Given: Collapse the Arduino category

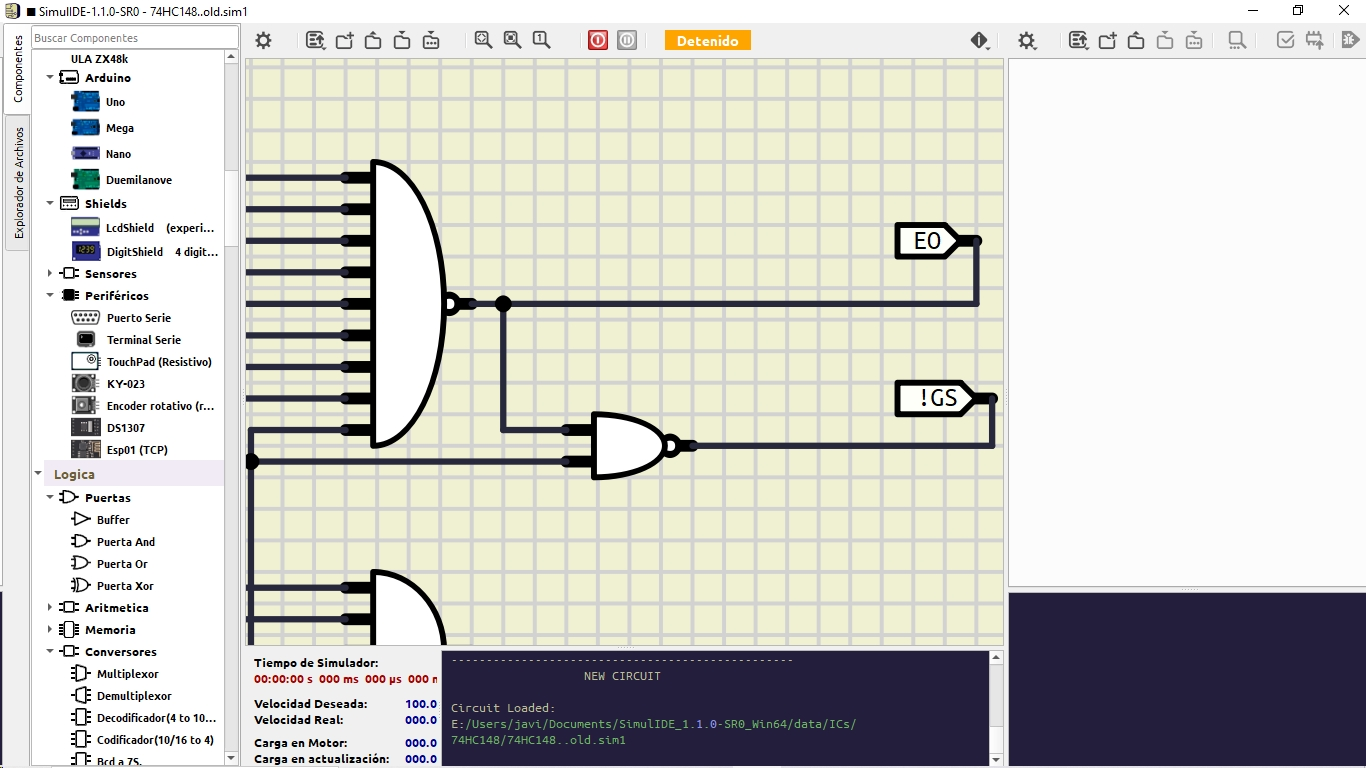Looking at the screenshot, I should pyautogui.click(x=50, y=78).
